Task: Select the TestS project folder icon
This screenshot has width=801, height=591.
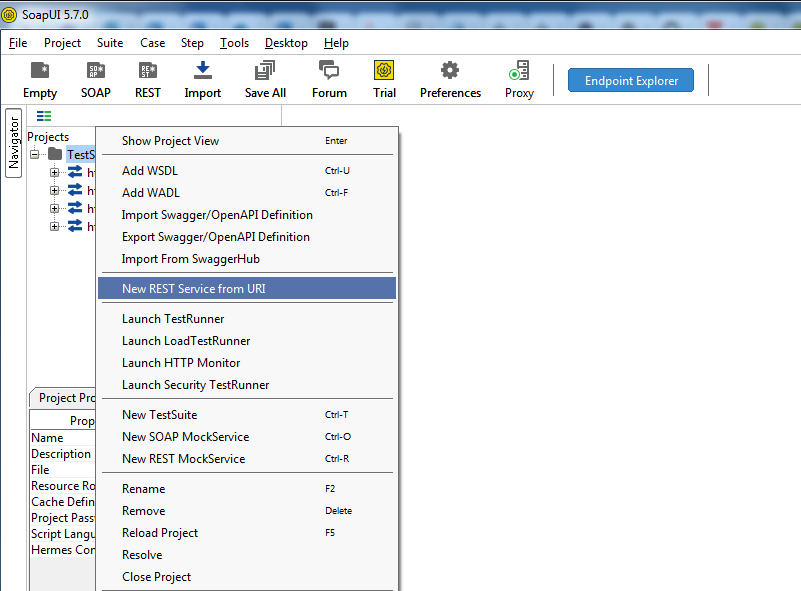Action: click(55, 154)
